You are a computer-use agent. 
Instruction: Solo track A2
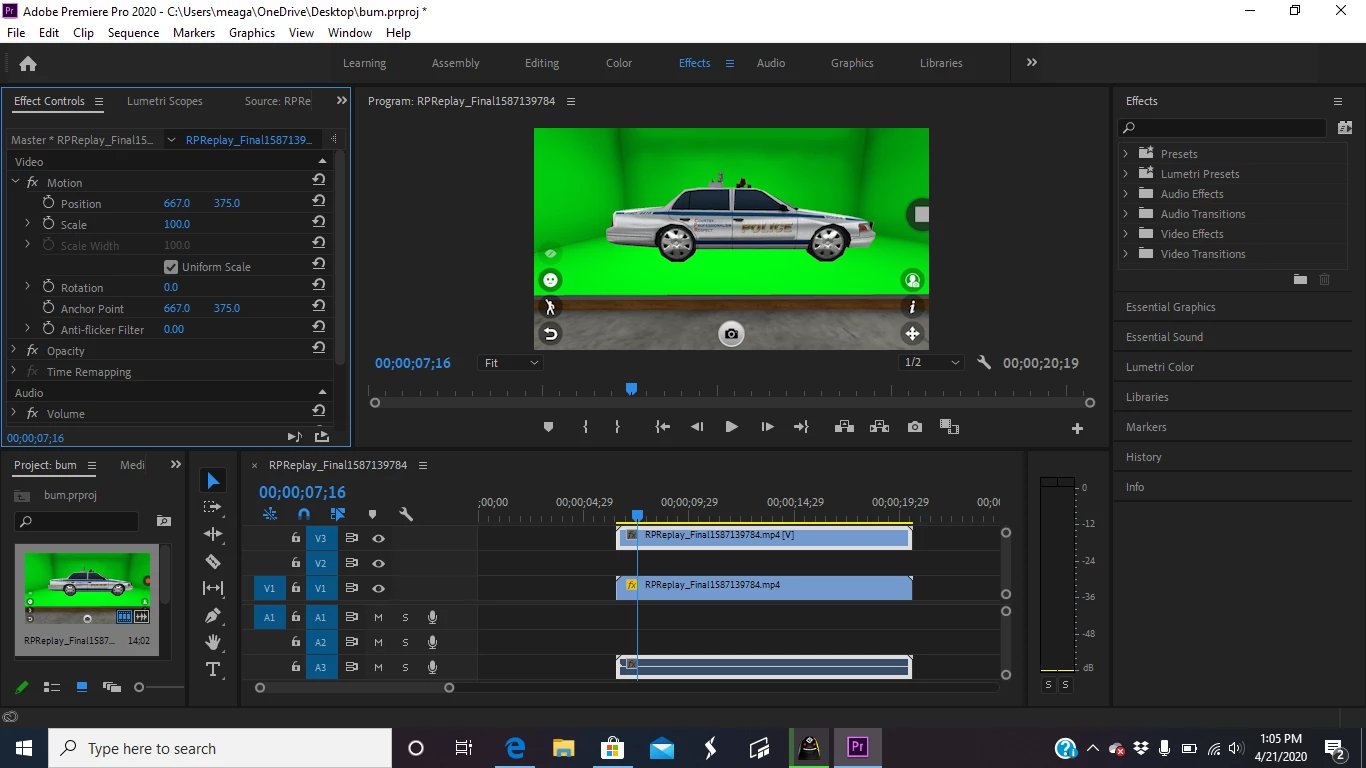pos(405,642)
